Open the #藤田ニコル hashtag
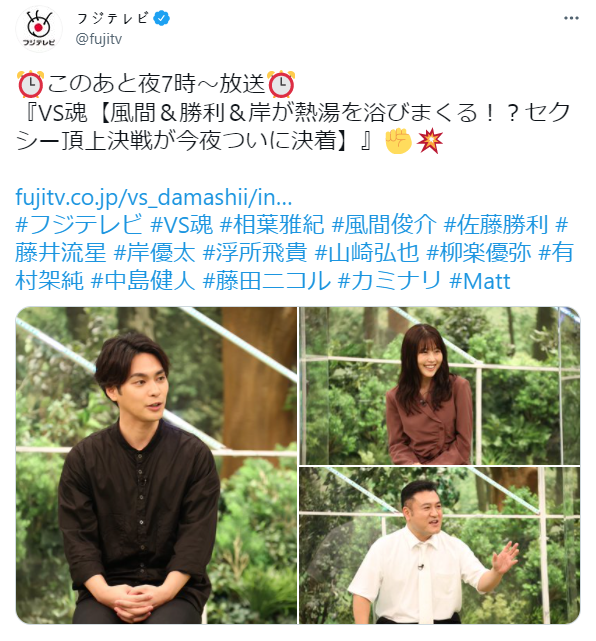 pyautogui.click(x=267, y=281)
